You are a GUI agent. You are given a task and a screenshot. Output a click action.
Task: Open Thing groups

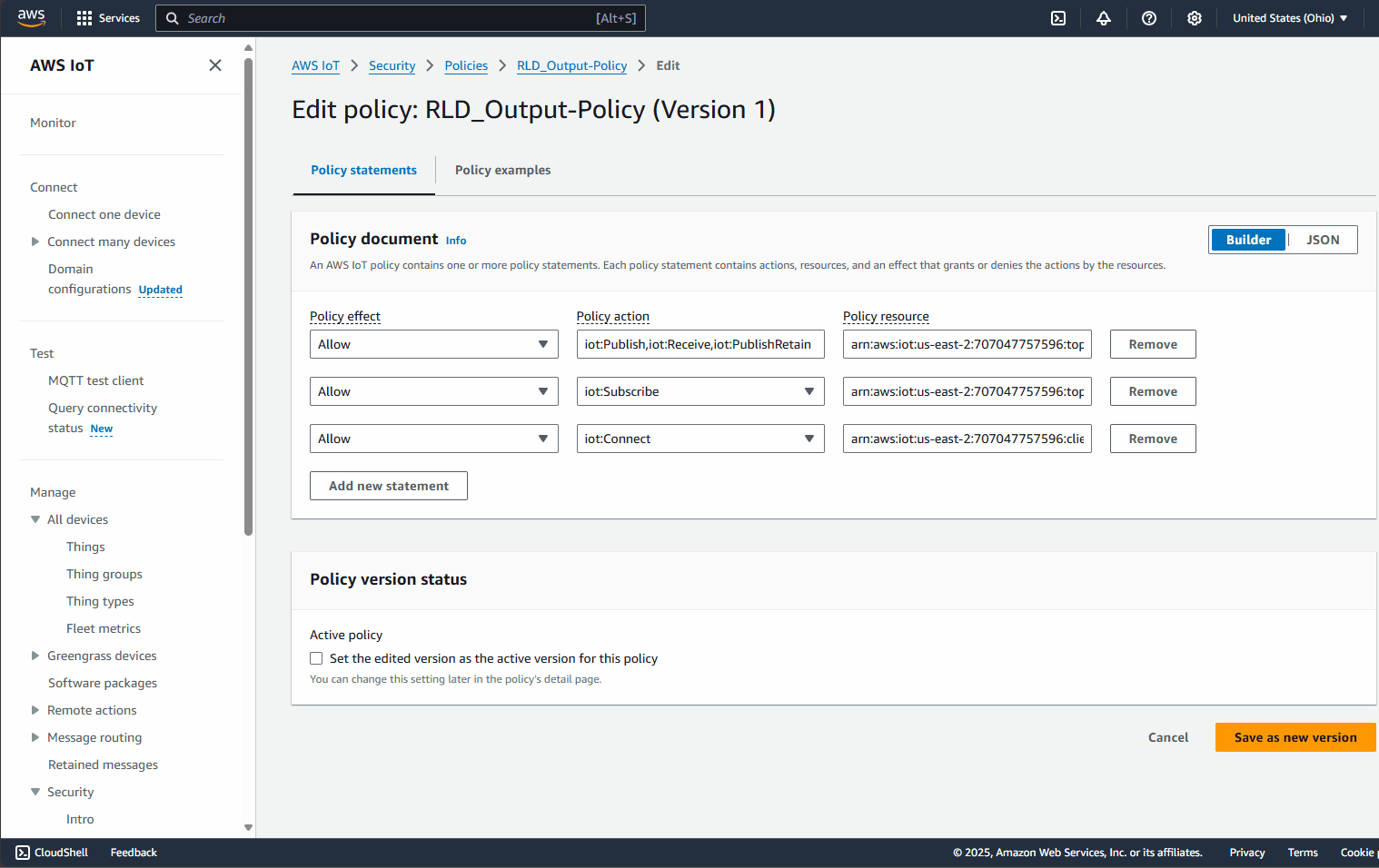pyautogui.click(x=104, y=574)
